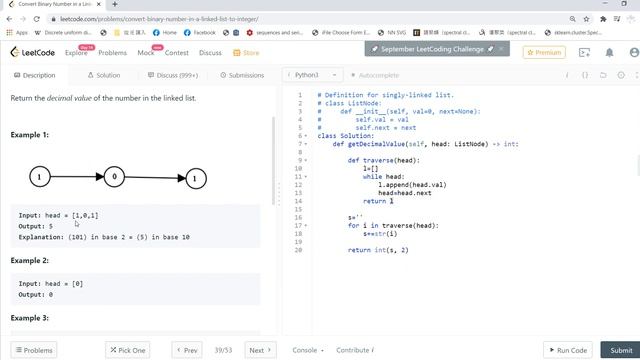This screenshot has height=360, width=640.
Task: Open the Apps bookmark
Action: [17, 32]
